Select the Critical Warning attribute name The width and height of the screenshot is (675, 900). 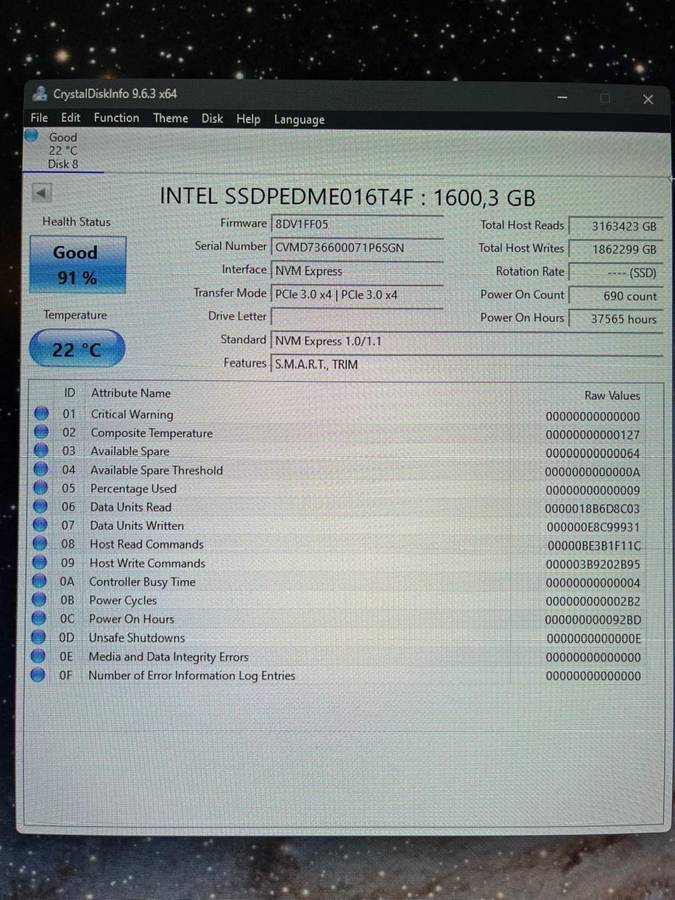click(132, 414)
